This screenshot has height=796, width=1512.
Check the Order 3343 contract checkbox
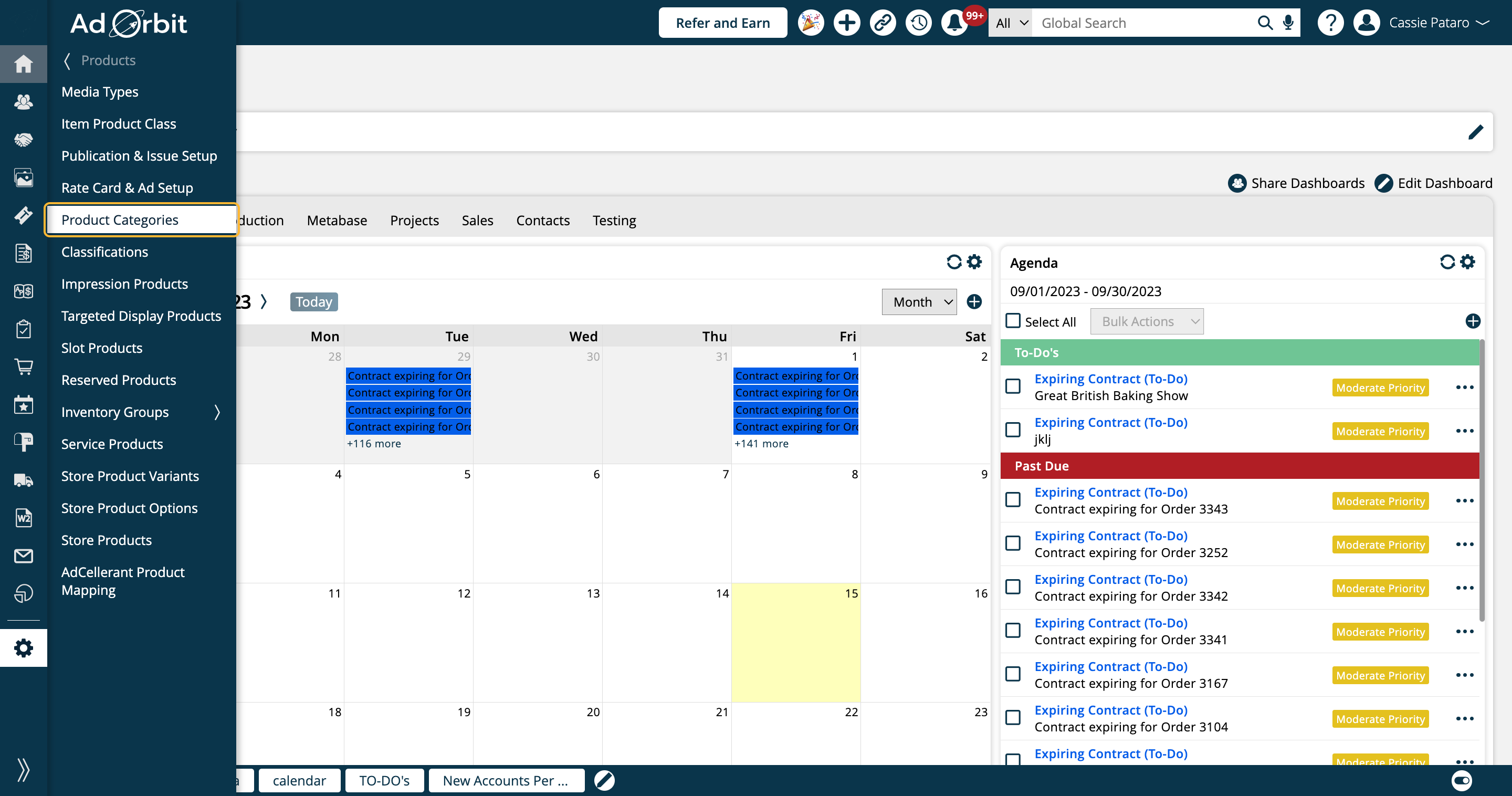coord(1013,499)
